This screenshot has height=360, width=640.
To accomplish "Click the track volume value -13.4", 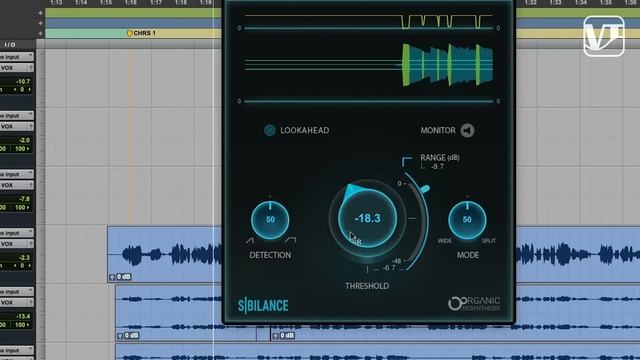I will pyautogui.click(x=22, y=316).
